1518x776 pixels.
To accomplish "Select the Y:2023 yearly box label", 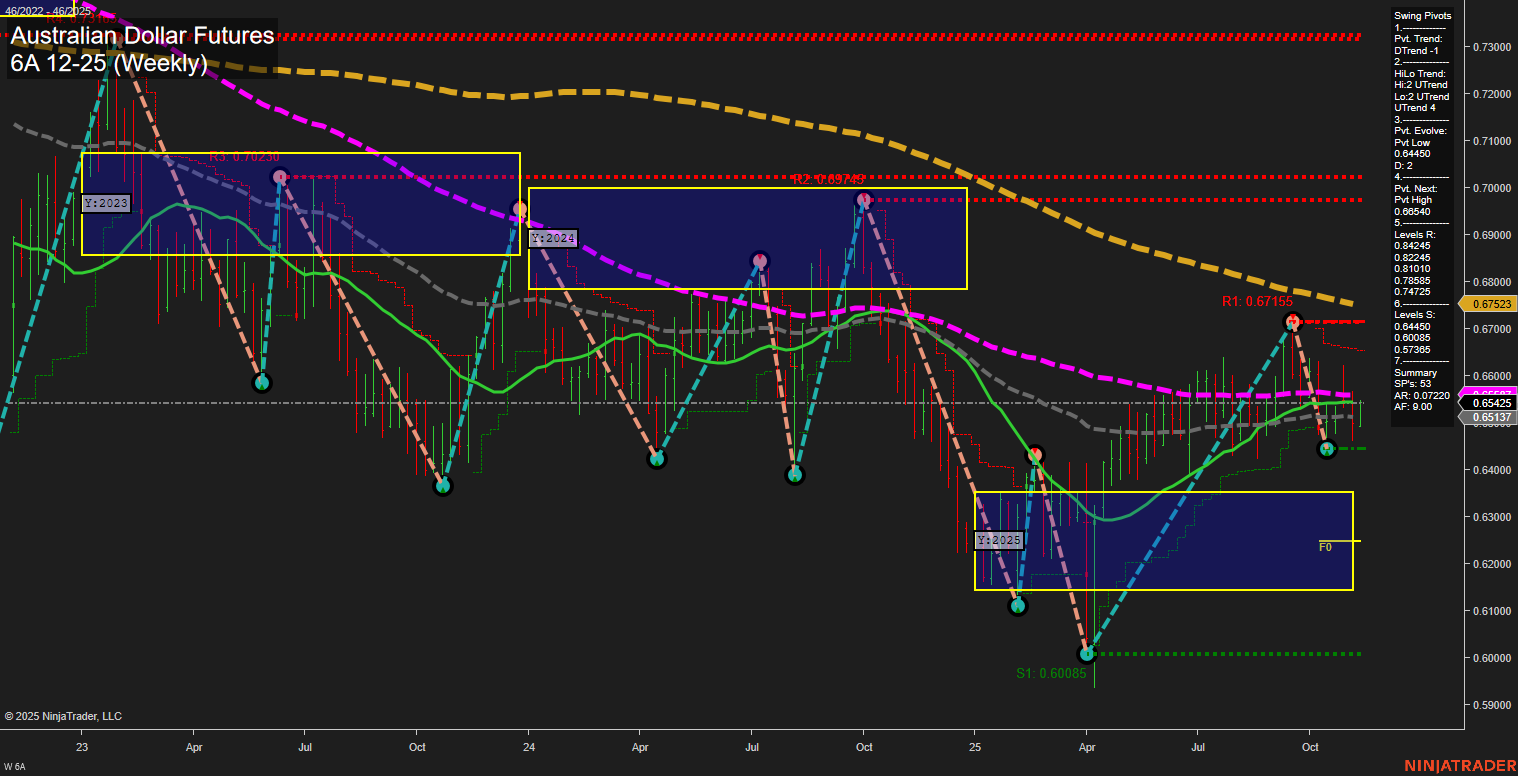I will click(106, 203).
